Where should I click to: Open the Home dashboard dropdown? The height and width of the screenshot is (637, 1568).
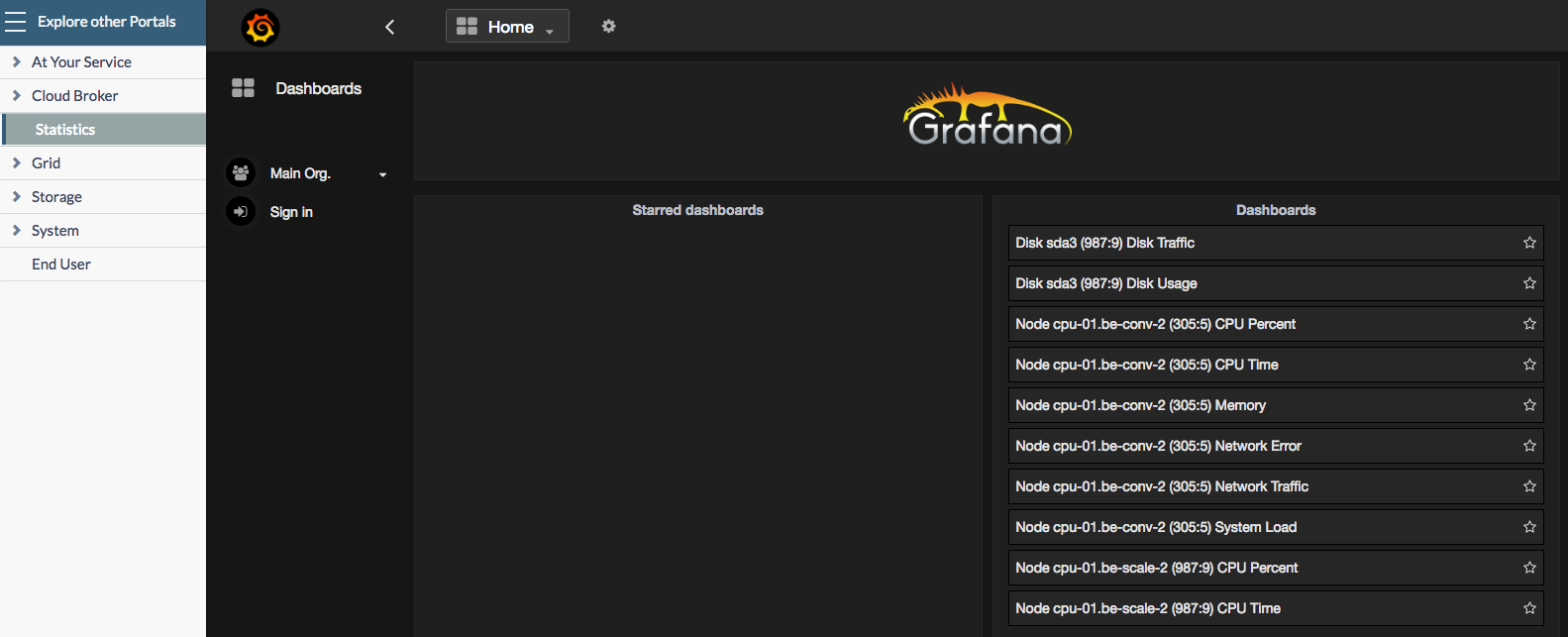click(507, 27)
